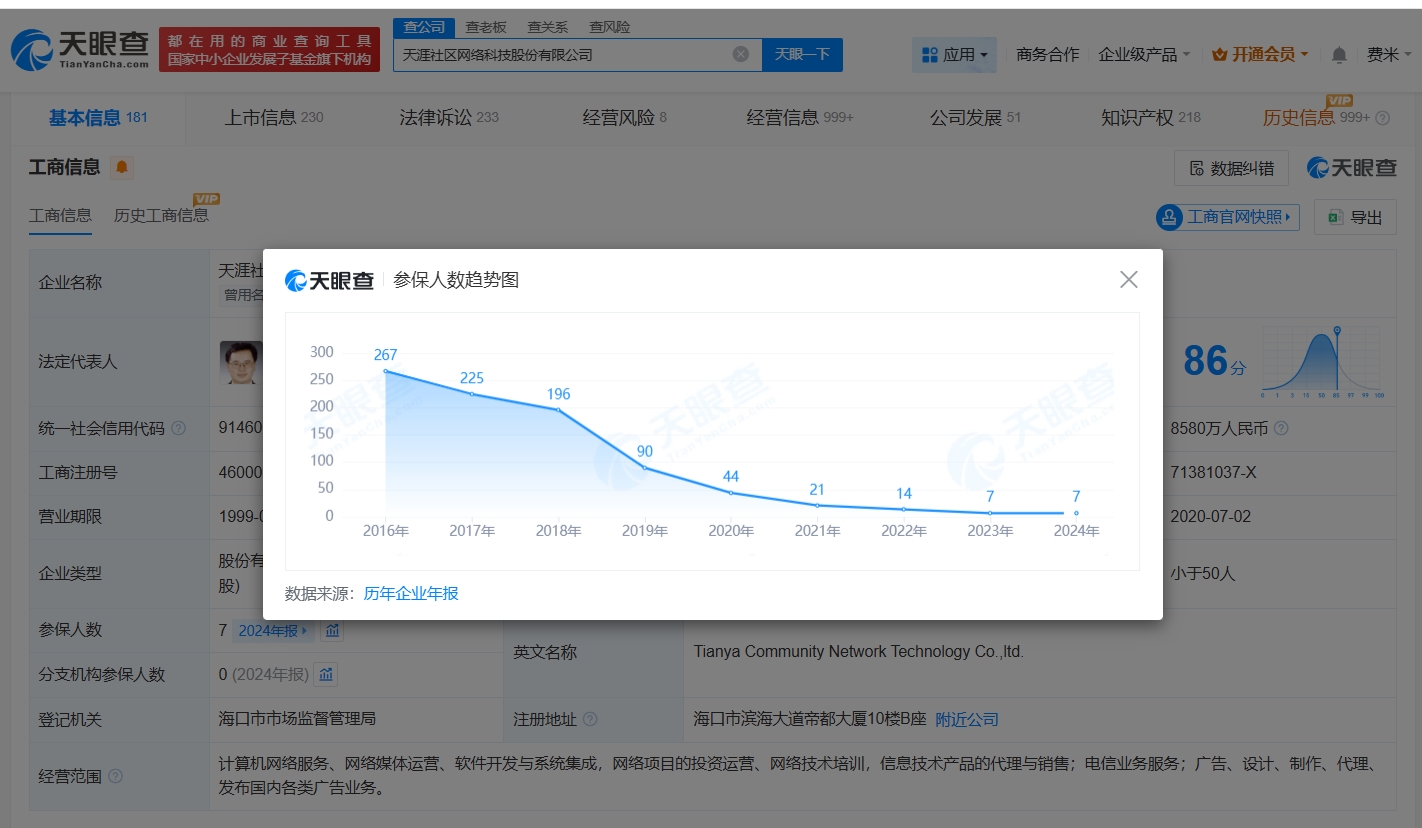Click the orange bell icon beside 工商信息
Viewport: 1422px width, 828px height.
tap(122, 167)
